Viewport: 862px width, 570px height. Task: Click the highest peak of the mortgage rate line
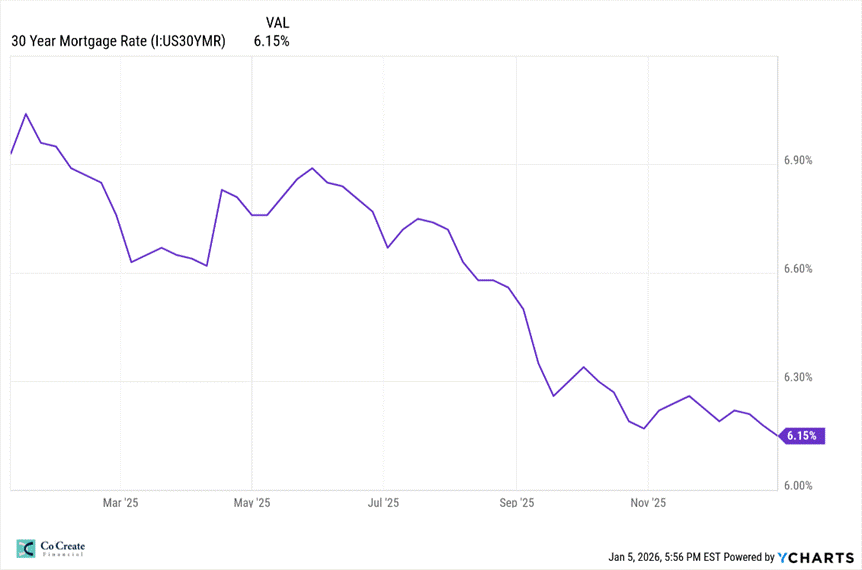pyautogui.click(x=26, y=114)
